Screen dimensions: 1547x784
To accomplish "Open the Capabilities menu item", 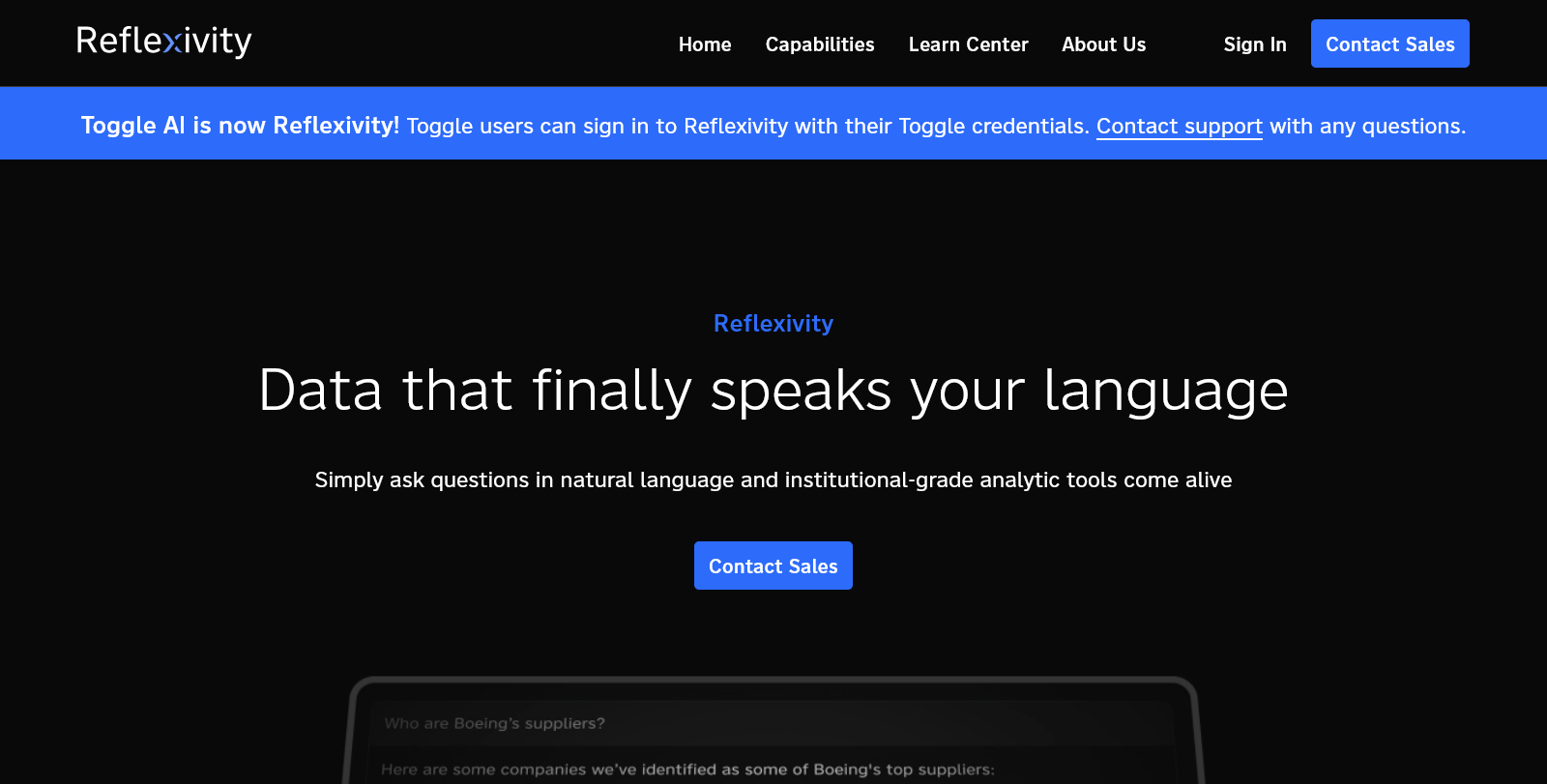I will pos(820,44).
